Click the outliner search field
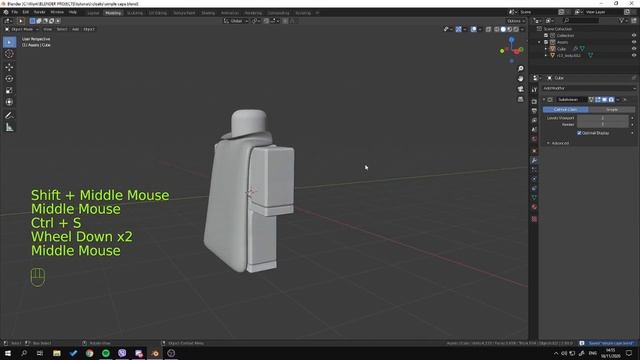This screenshot has height=360, width=640. pyautogui.click(x=581, y=20)
